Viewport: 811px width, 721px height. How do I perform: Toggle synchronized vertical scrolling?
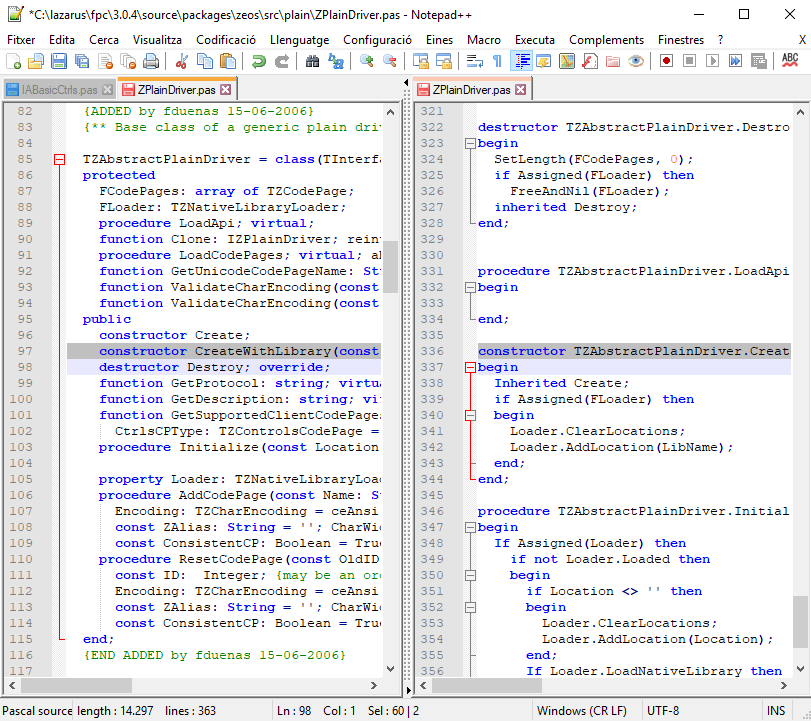pos(420,61)
